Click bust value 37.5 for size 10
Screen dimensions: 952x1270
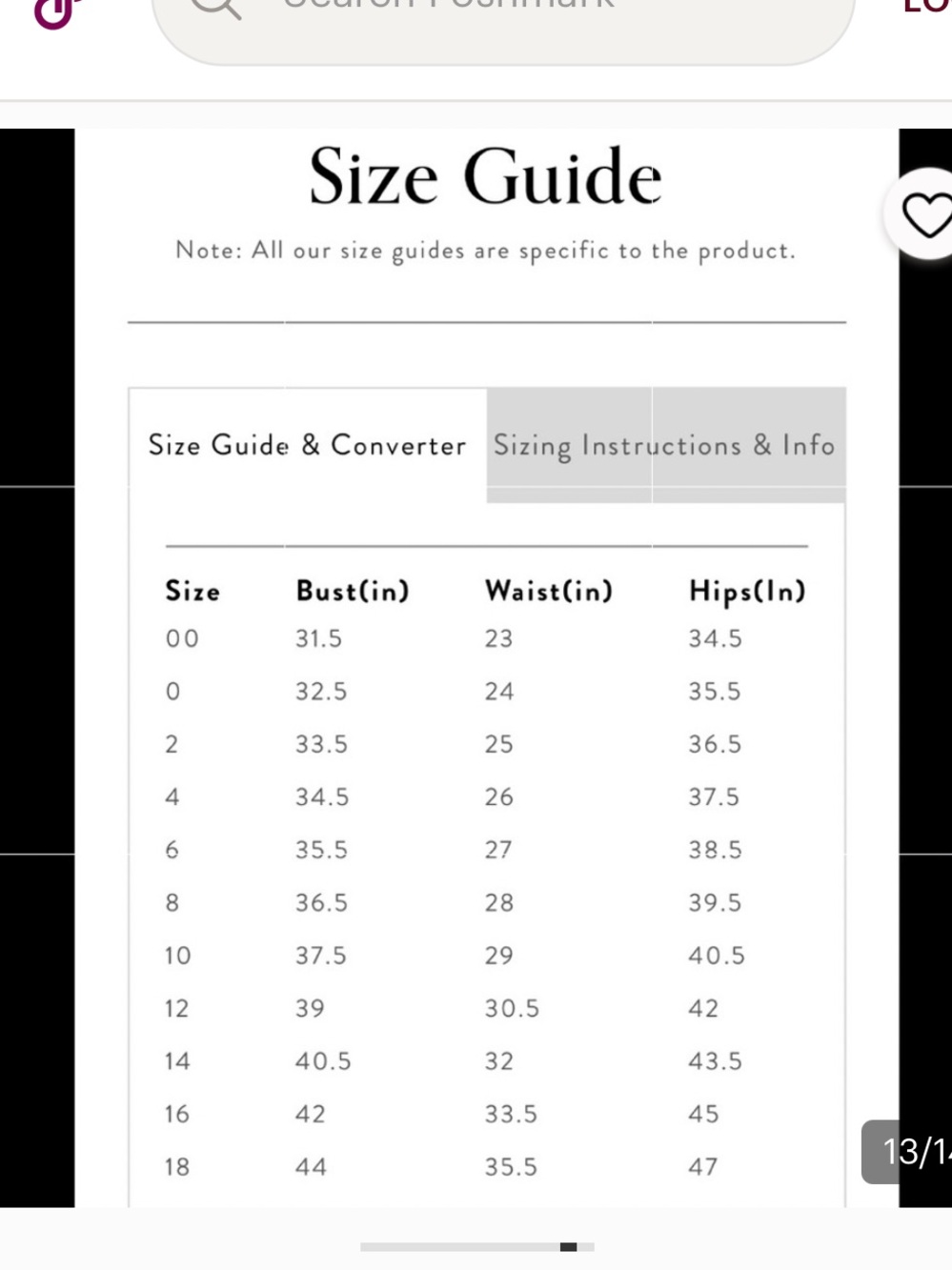[321, 956]
